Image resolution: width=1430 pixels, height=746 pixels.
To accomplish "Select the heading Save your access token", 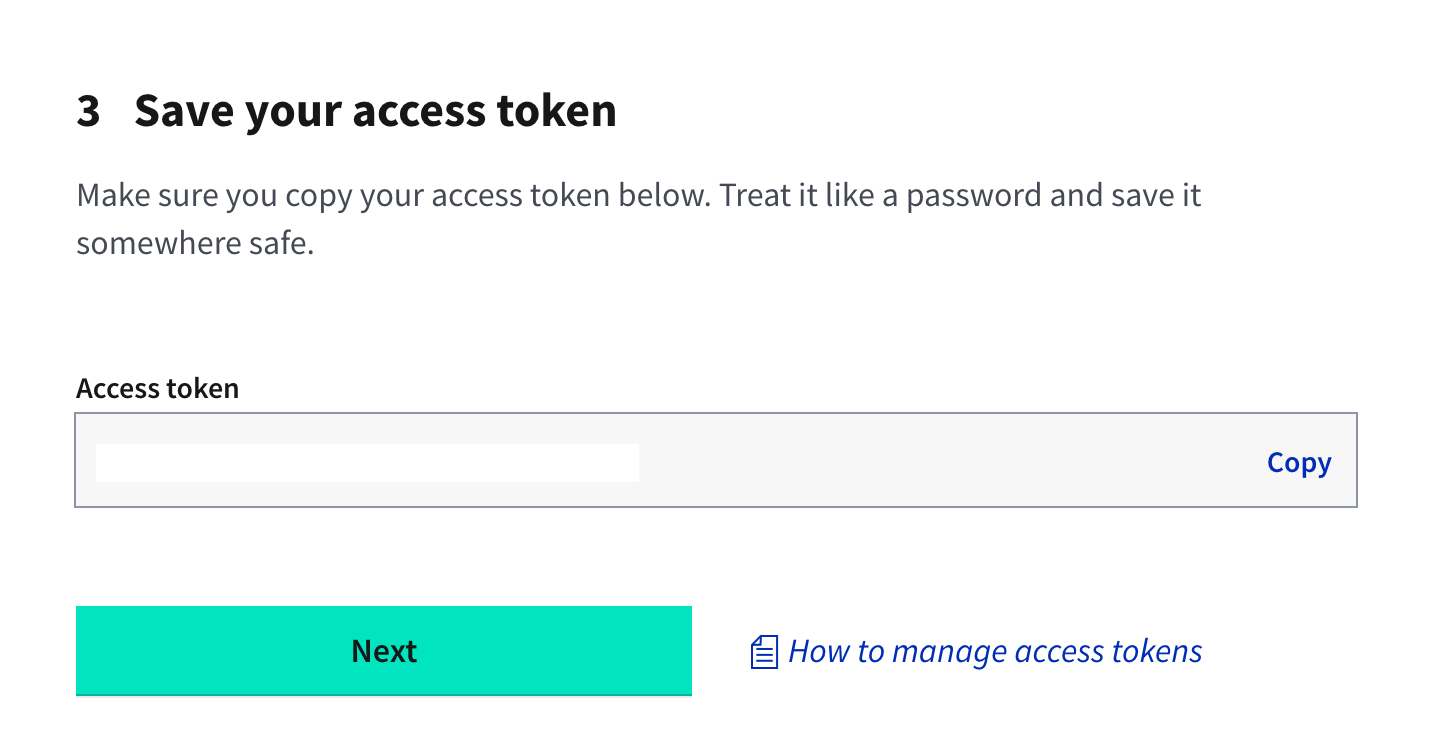I will coord(377,110).
